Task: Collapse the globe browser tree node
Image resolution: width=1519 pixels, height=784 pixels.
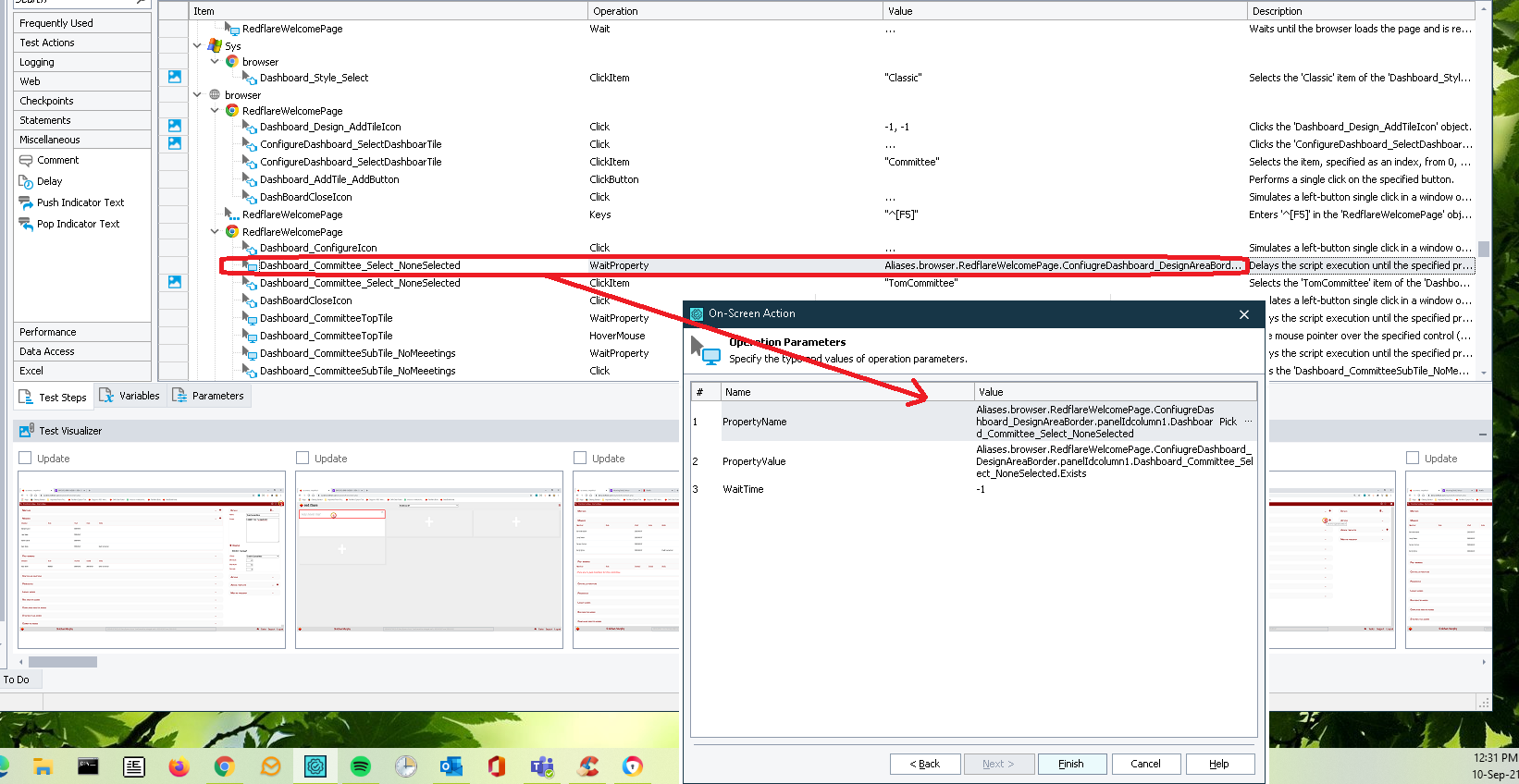Action: click(197, 95)
